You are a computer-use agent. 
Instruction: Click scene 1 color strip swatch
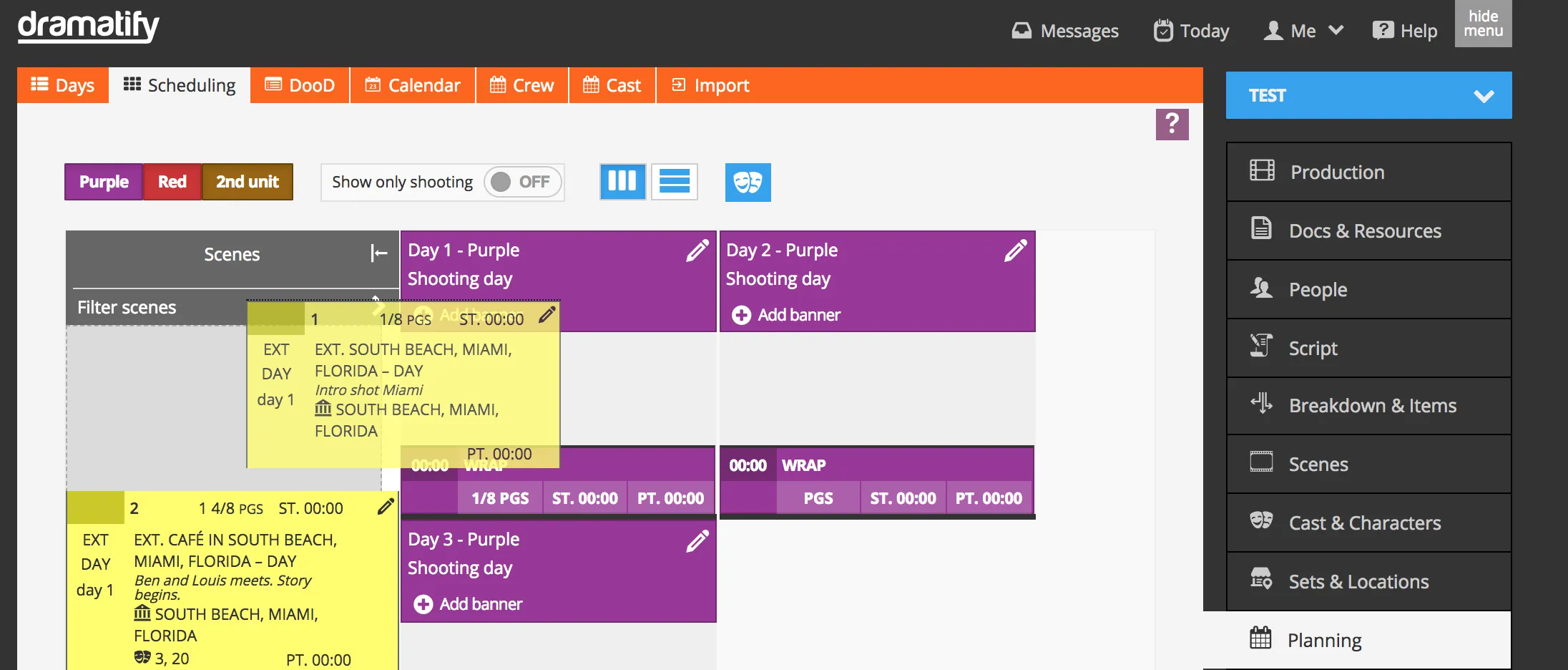tap(276, 319)
